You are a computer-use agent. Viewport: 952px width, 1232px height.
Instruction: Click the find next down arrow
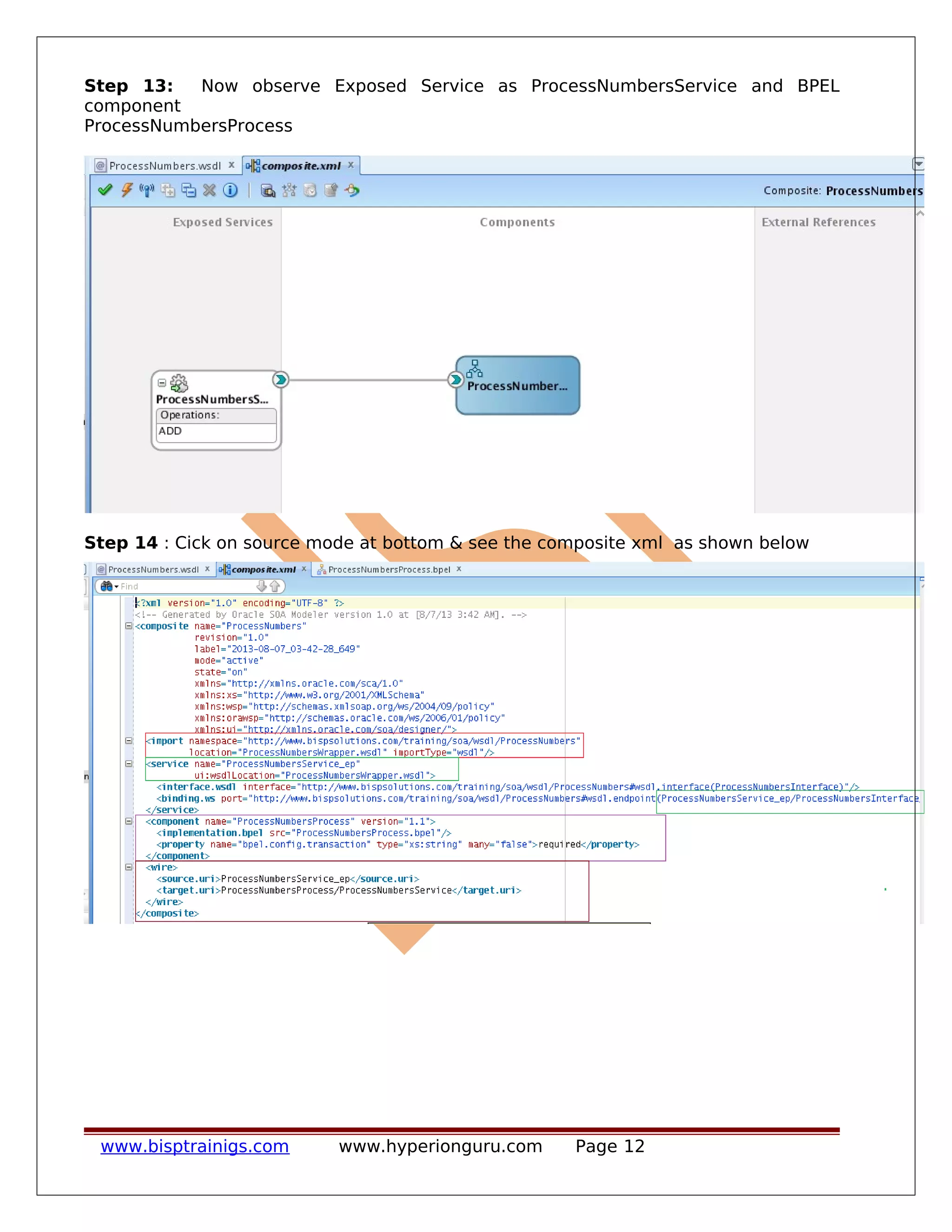point(261,586)
